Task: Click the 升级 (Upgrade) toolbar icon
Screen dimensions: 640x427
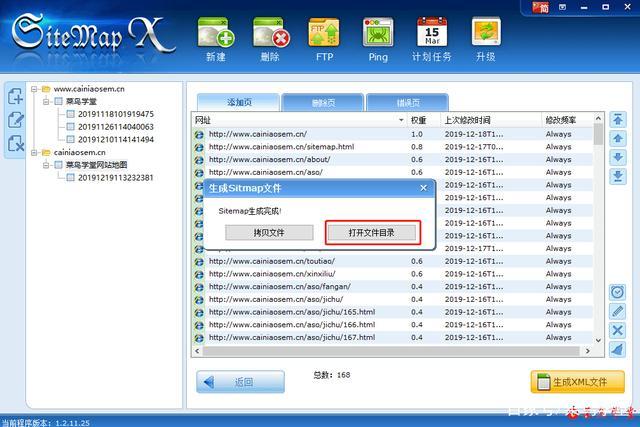Action: [x=486, y=39]
